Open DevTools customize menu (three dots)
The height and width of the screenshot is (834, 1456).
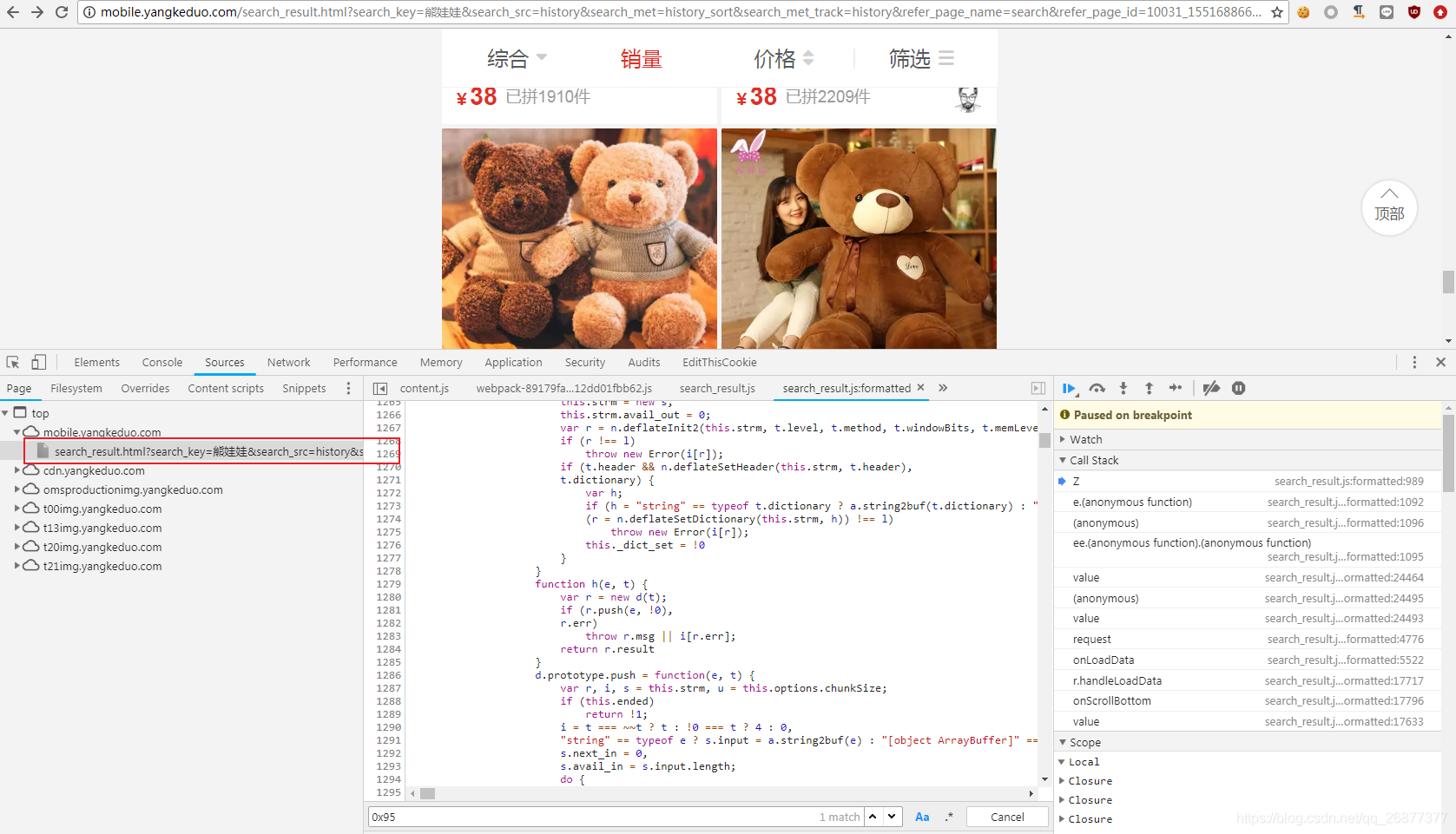1414,362
